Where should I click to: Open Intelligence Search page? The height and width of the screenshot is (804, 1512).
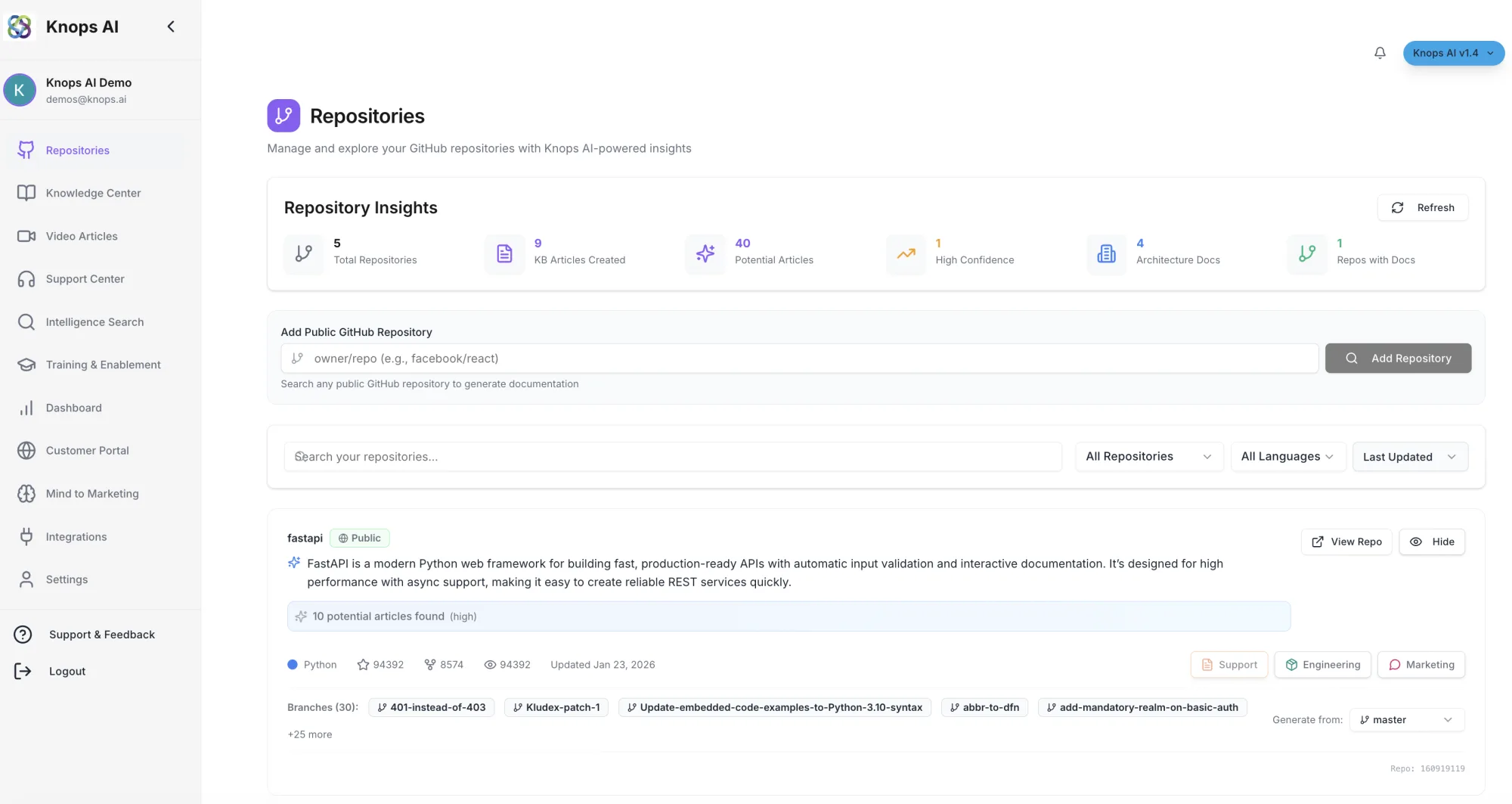pyautogui.click(x=94, y=322)
